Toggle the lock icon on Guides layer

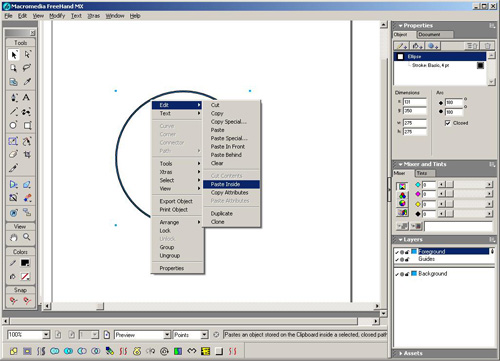pyautogui.click(x=407, y=259)
